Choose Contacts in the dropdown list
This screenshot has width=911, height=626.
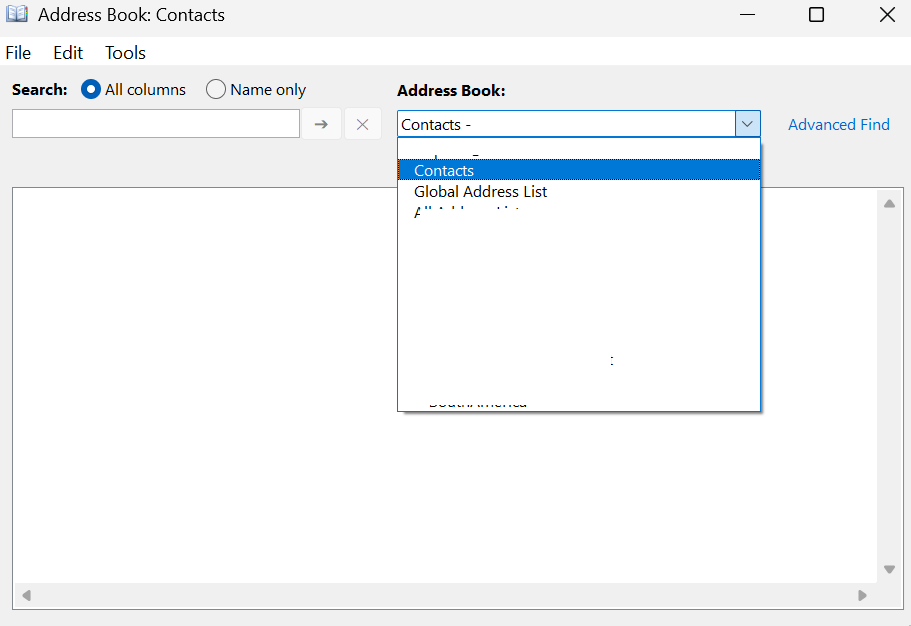pos(579,170)
